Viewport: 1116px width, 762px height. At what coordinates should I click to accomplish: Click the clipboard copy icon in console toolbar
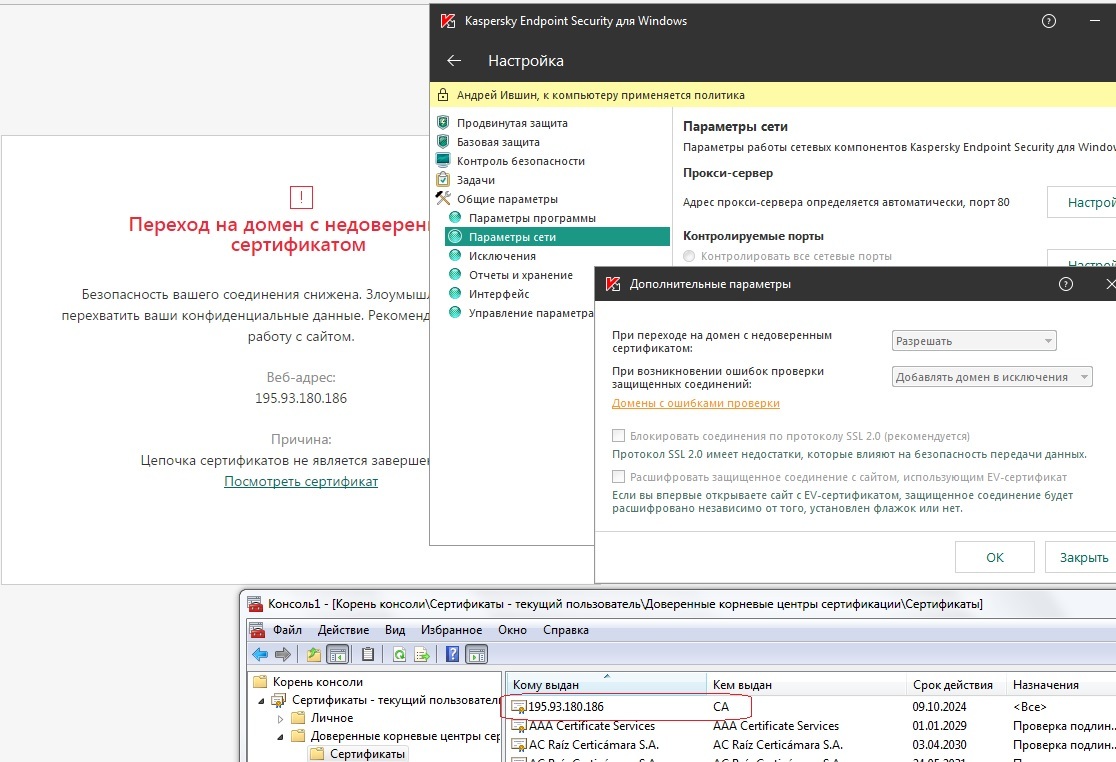click(368, 655)
